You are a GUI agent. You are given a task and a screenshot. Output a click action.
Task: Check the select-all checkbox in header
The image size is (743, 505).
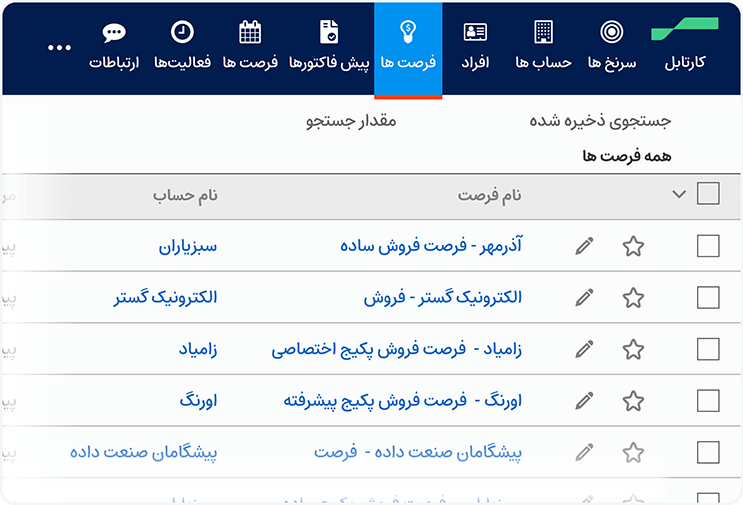708,194
